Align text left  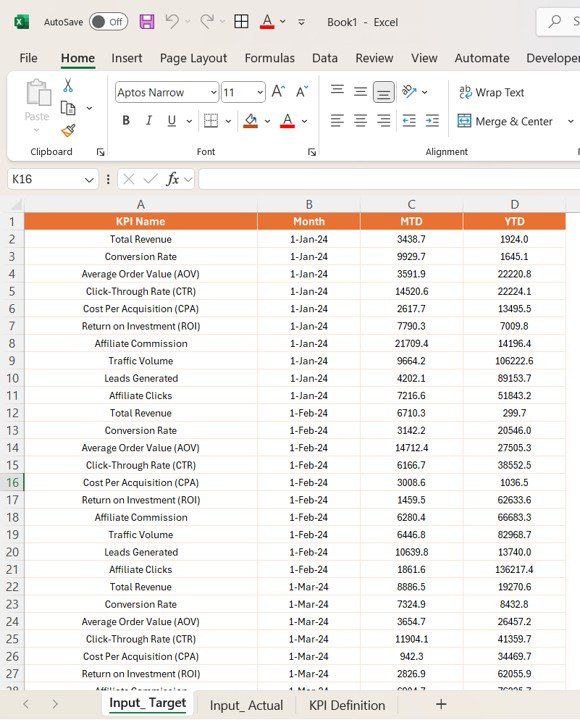click(x=337, y=121)
